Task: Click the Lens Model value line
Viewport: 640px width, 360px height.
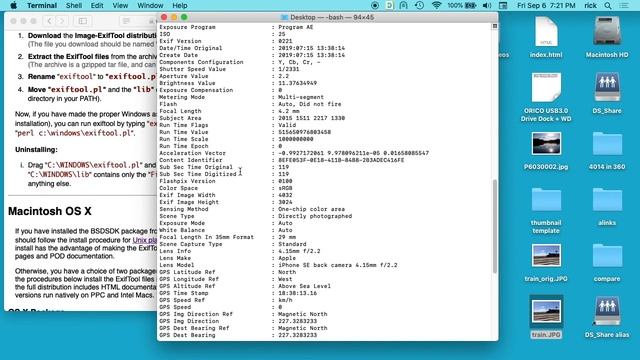Action: point(338,265)
